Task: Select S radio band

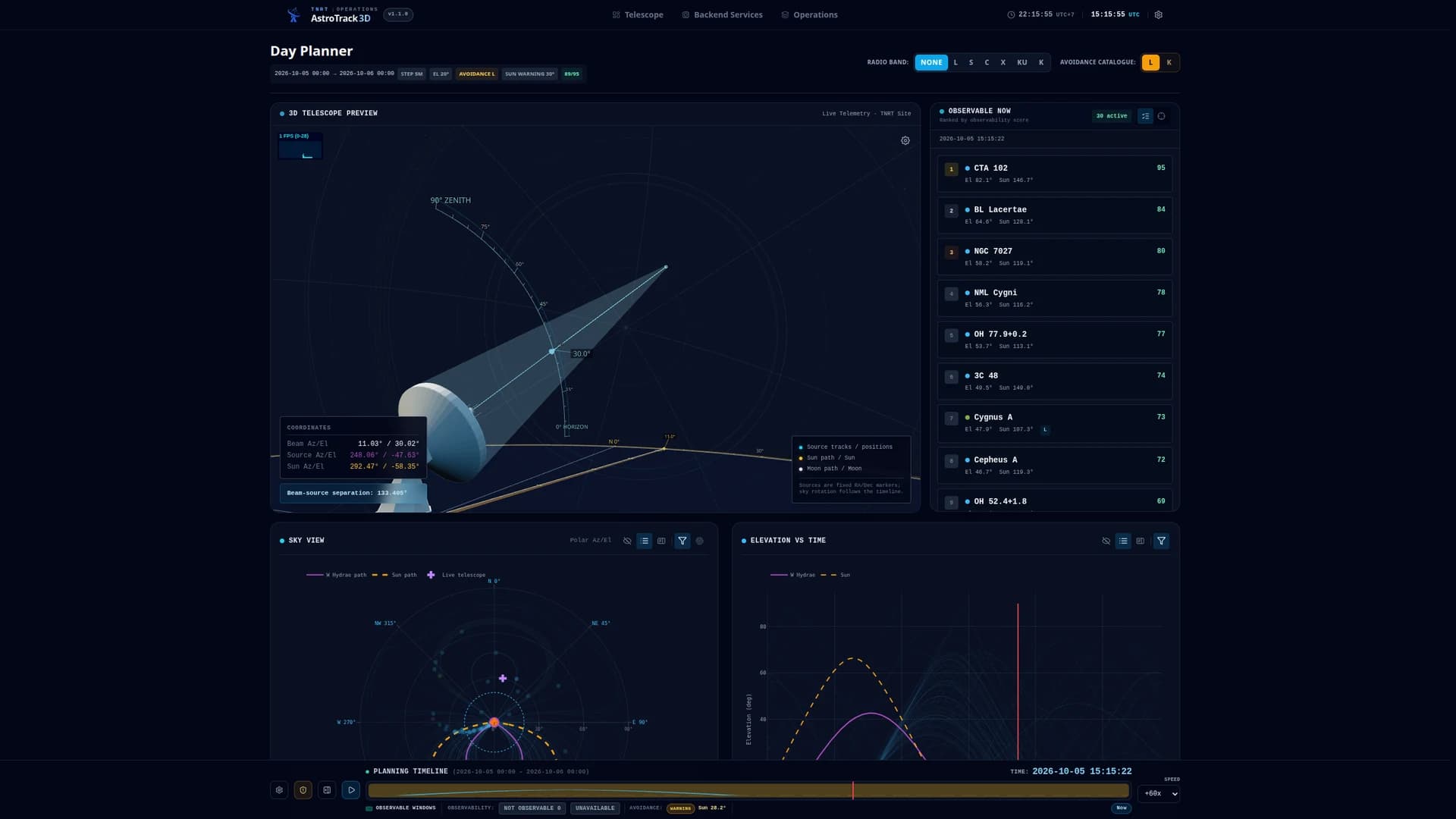Action: coord(971,62)
